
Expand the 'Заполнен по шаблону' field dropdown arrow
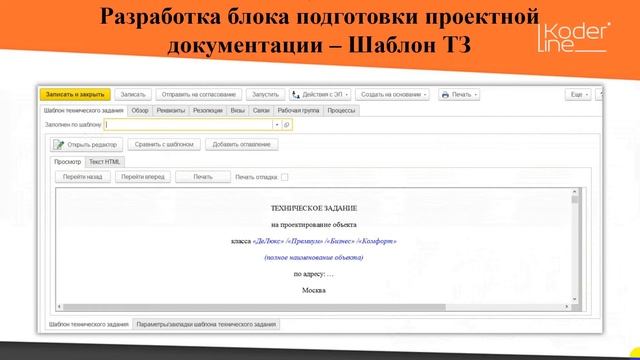(x=277, y=125)
